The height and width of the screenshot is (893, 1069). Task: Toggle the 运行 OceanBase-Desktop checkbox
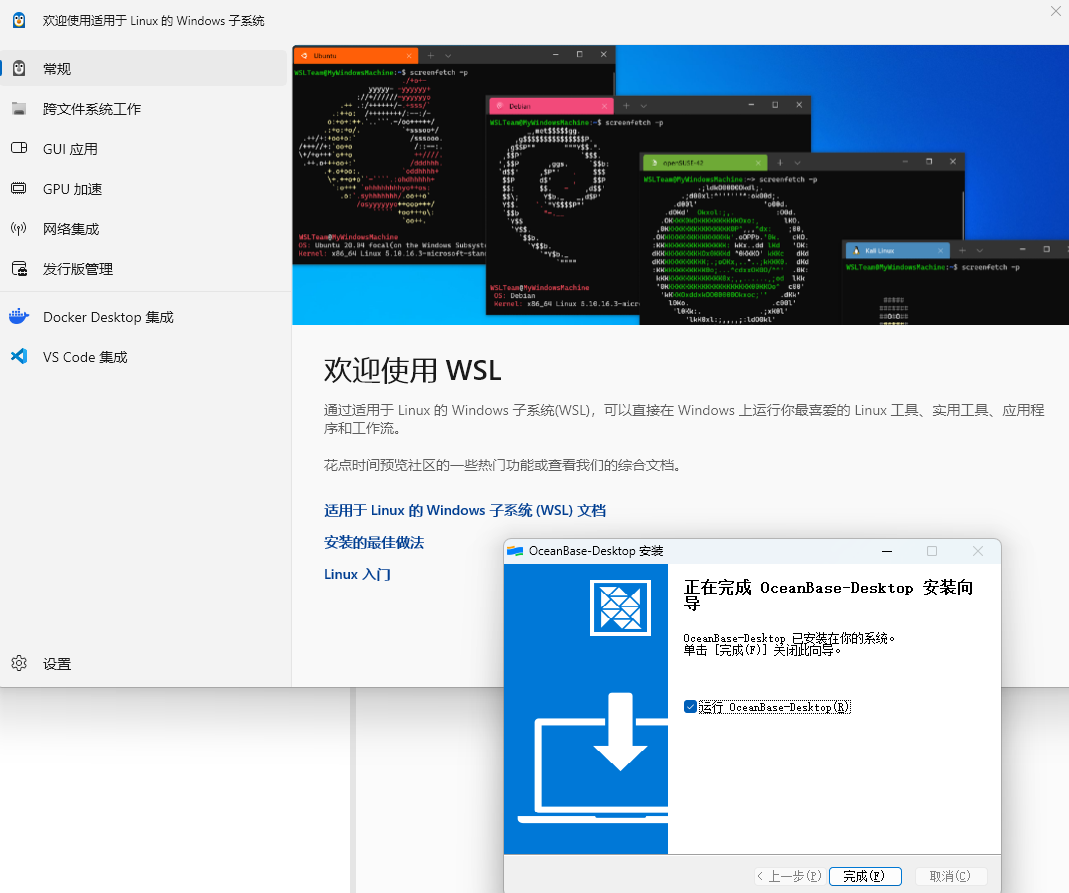690,707
